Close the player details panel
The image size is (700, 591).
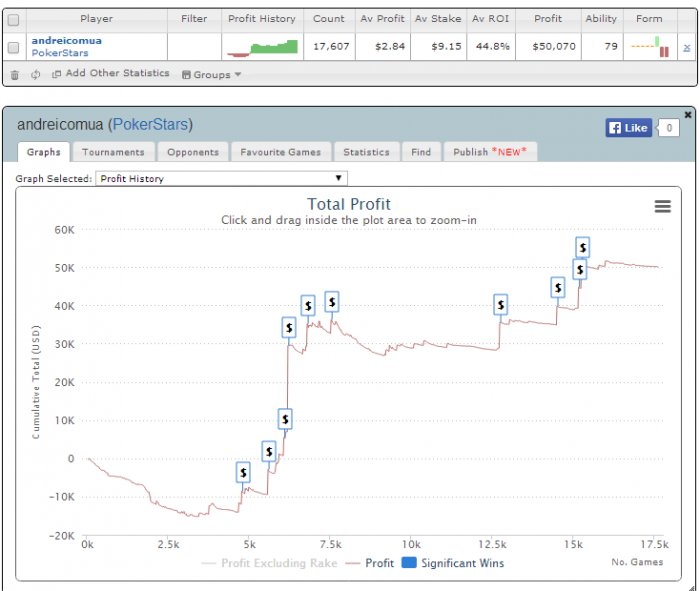688,114
